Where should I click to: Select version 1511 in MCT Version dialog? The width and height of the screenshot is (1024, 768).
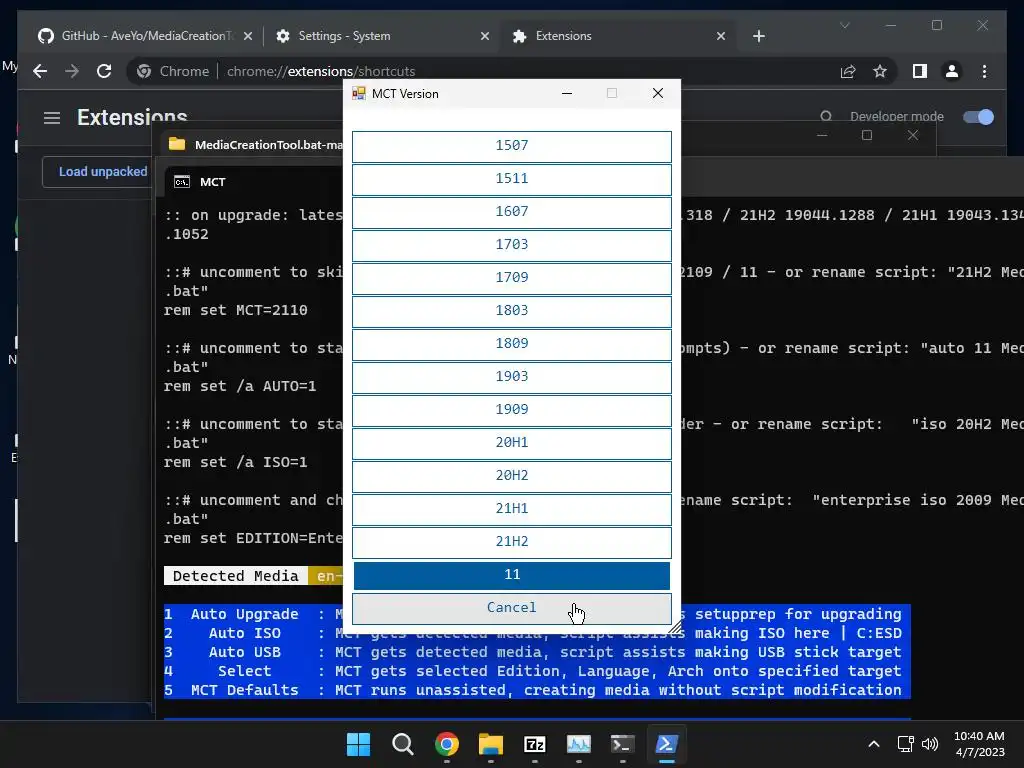coord(511,180)
